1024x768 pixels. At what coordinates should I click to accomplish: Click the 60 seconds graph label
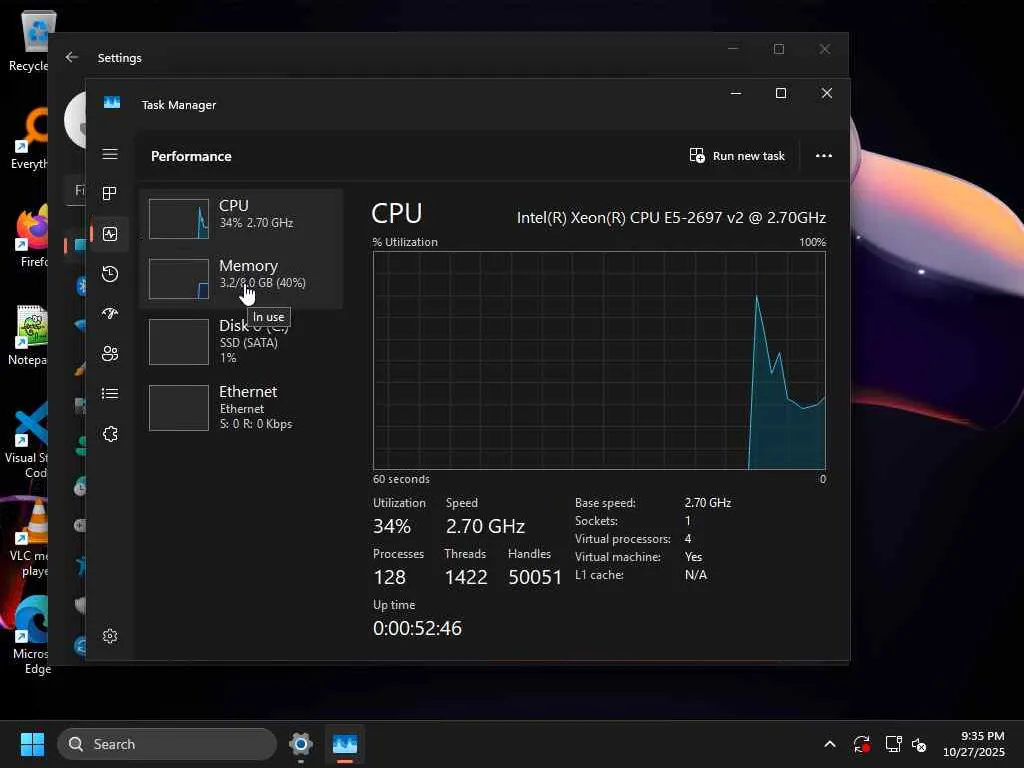[x=401, y=479]
